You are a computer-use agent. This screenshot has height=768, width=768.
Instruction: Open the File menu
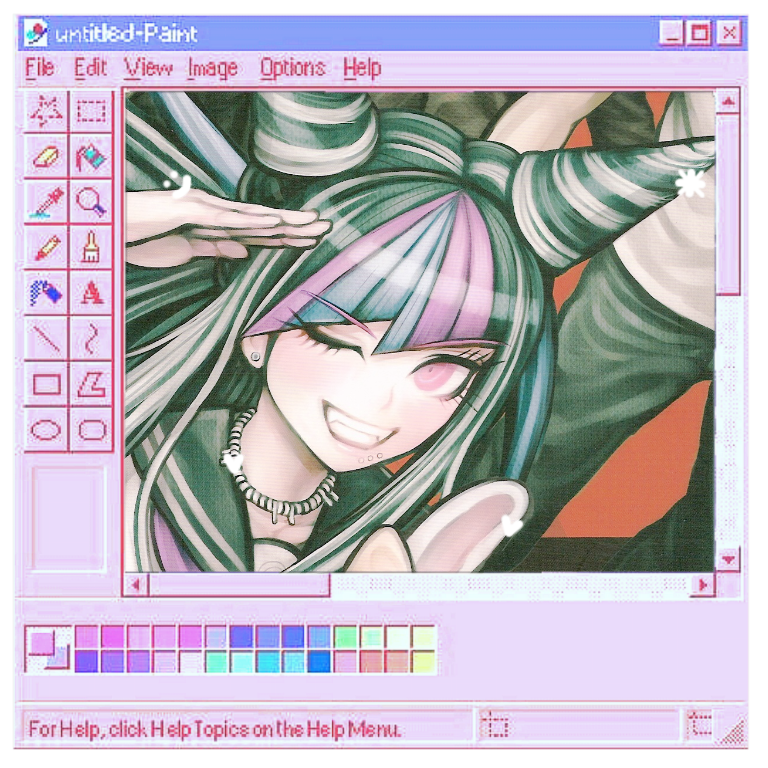tap(40, 68)
